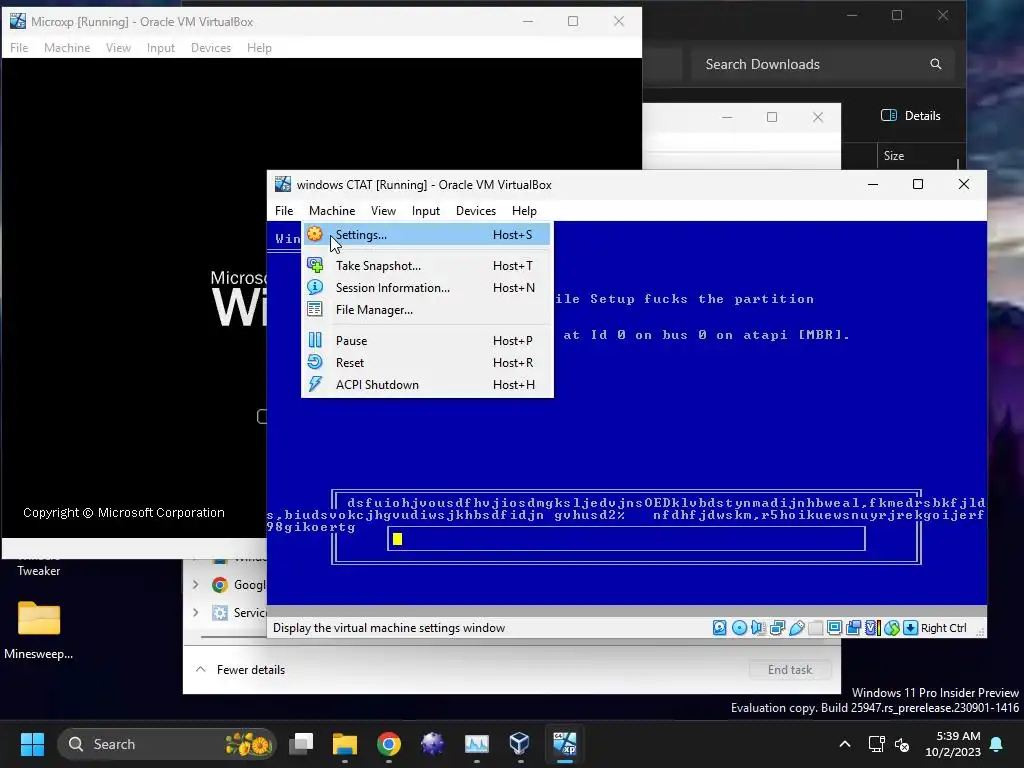
Task: Click USB devices status bar icon
Action: click(x=797, y=628)
